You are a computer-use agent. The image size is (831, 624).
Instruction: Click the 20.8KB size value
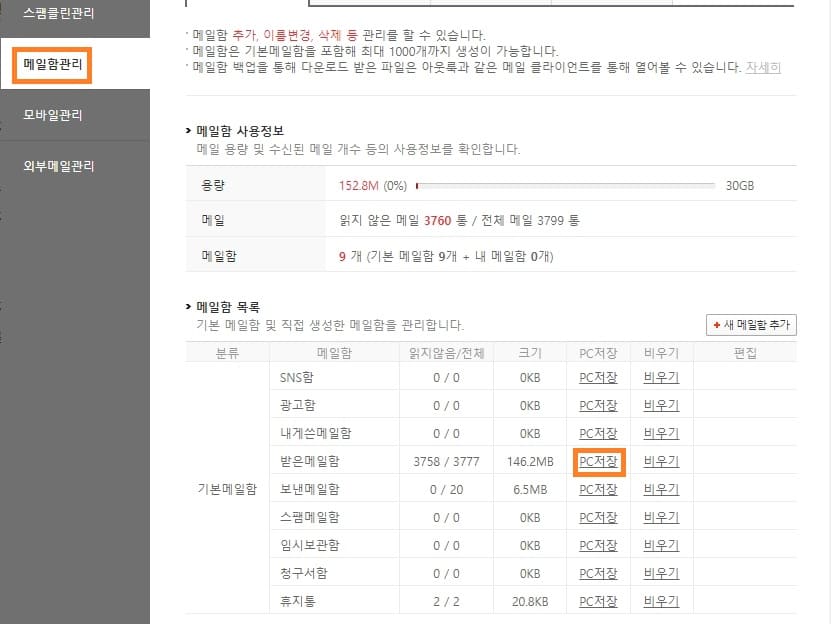(x=530, y=602)
